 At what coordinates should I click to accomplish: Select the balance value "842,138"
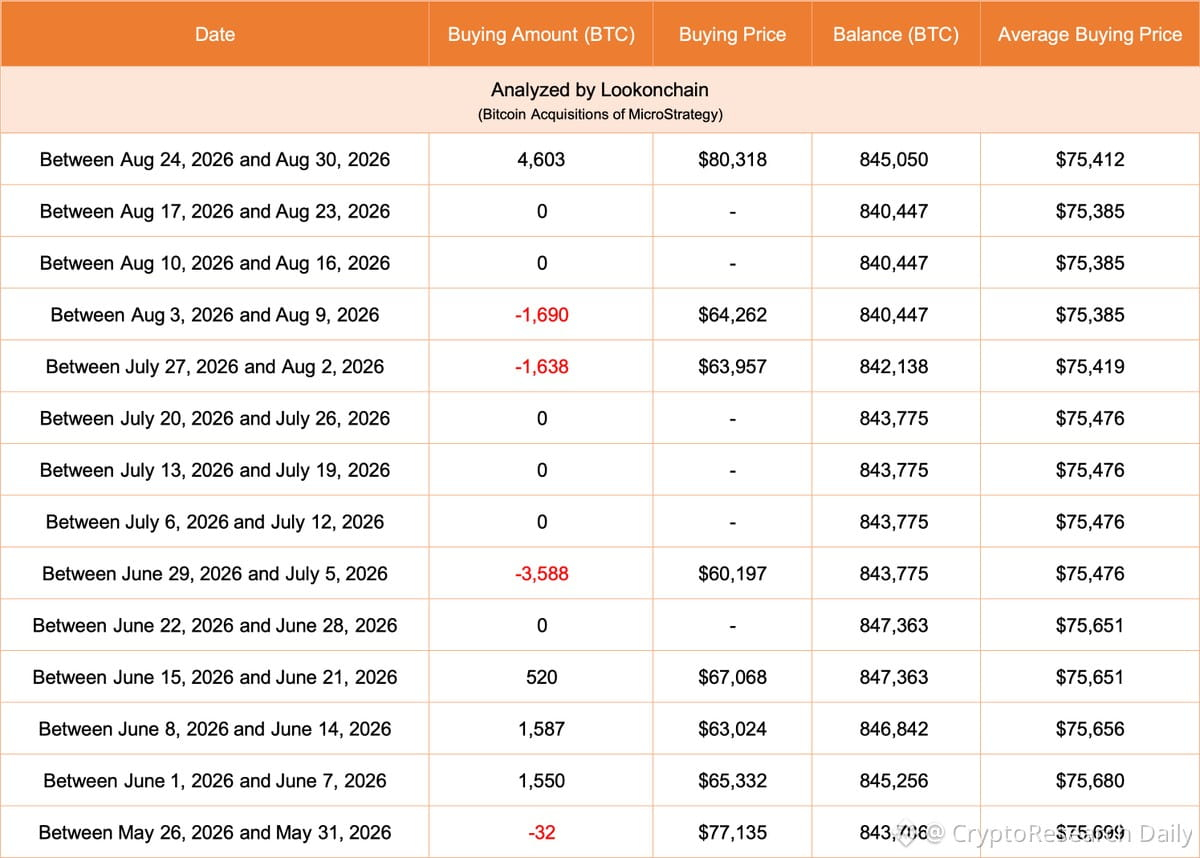(x=894, y=367)
